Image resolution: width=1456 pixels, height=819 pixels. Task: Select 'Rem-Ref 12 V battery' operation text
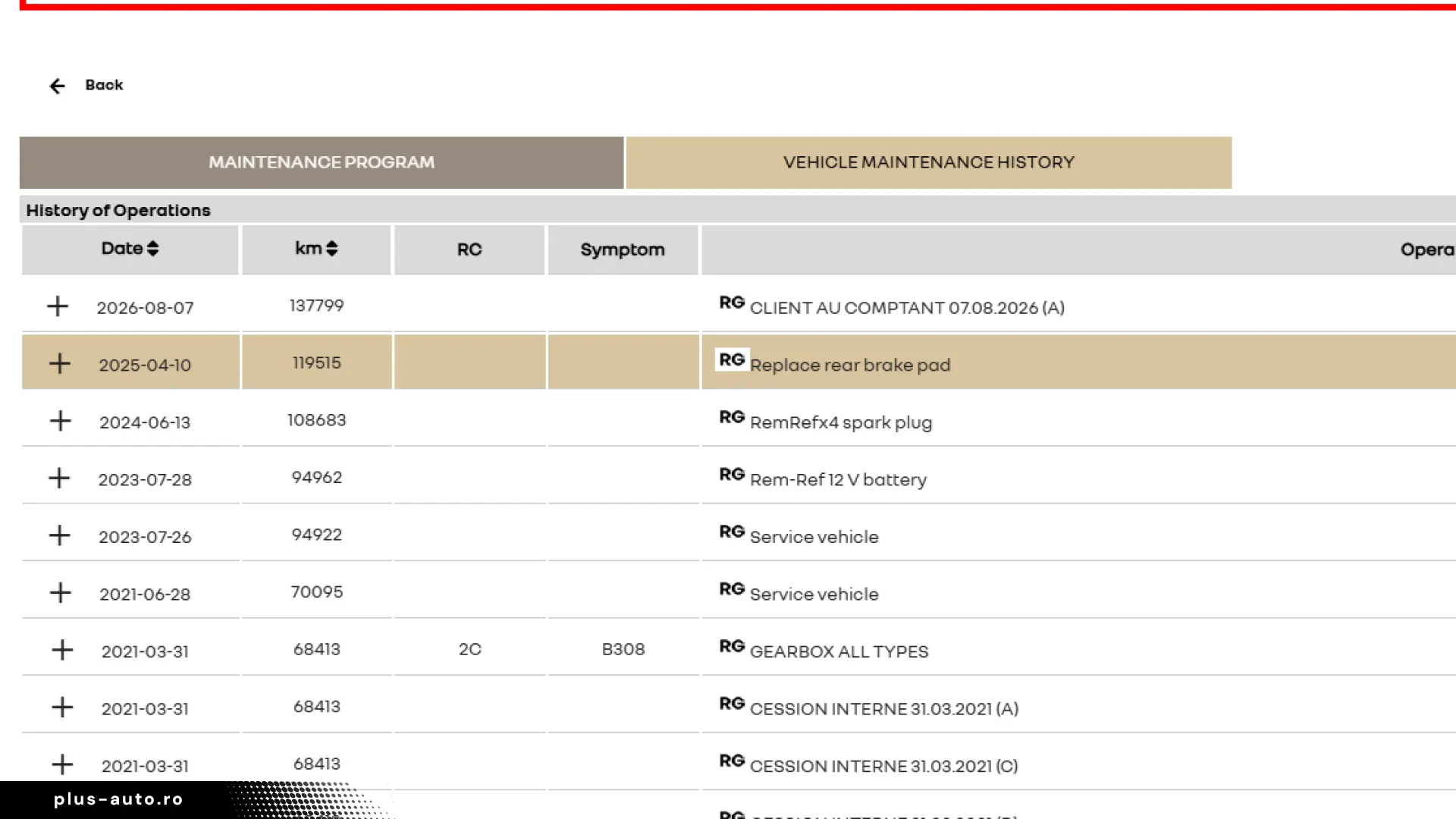point(838,480)
